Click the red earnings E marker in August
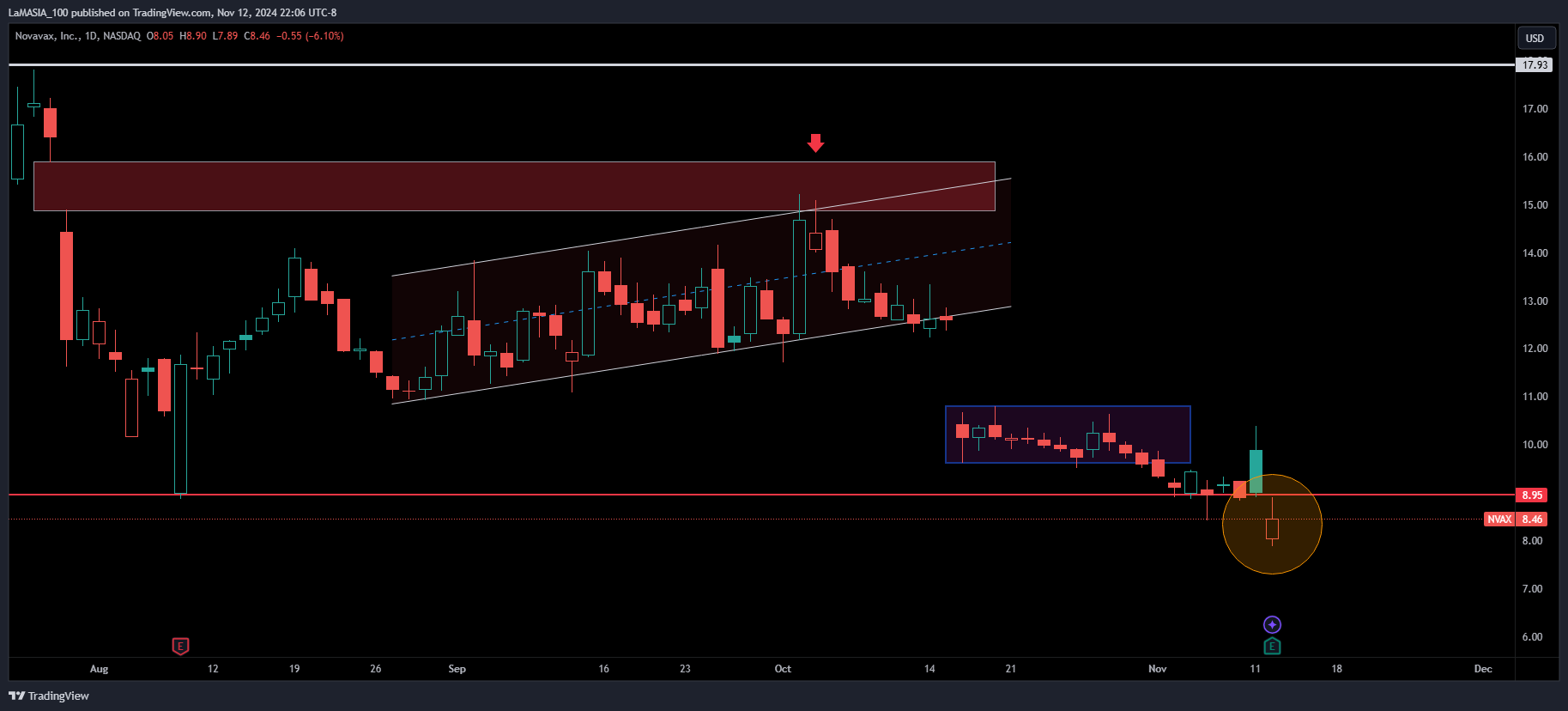The height and width of the screenshot is (711, 1568). (x=180, y=646)
